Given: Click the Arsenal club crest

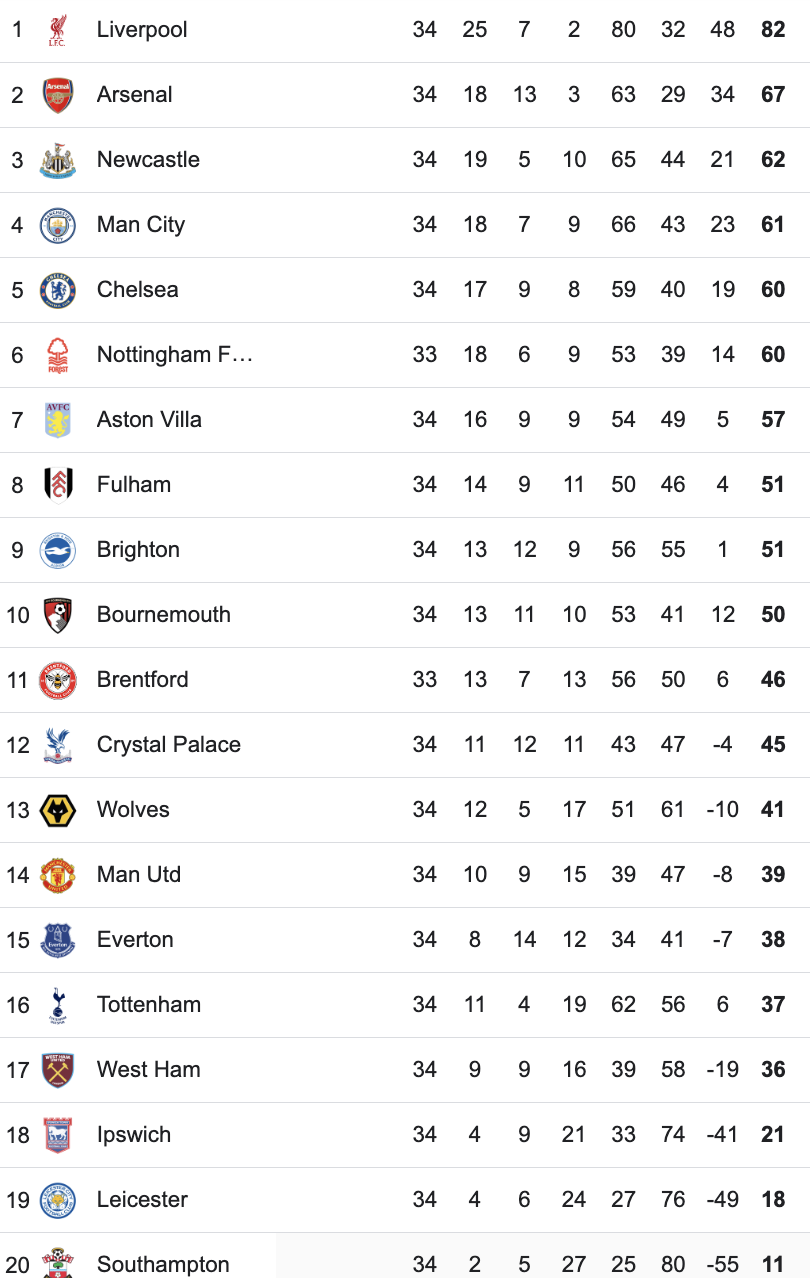Looking at the screenshot, I should pyautogui.click(x=58, y=95).
